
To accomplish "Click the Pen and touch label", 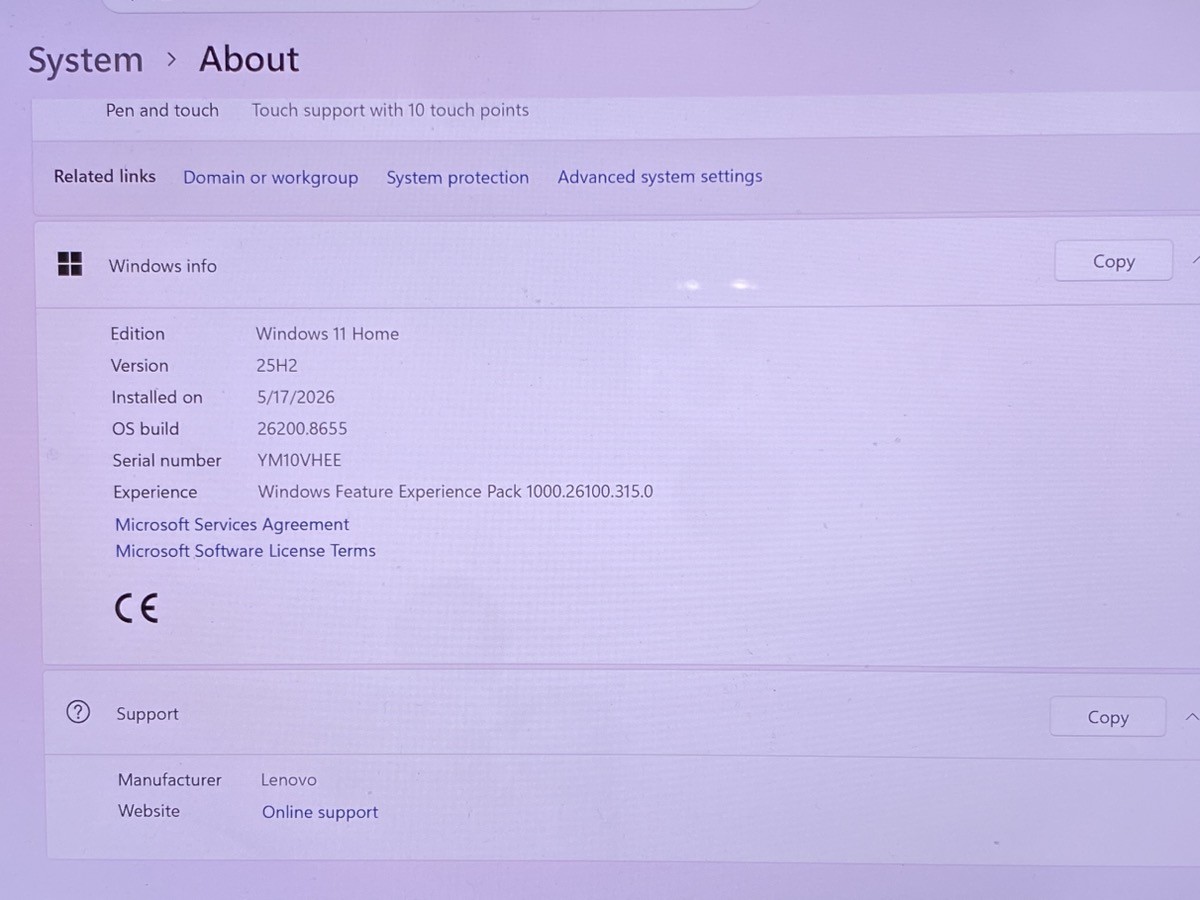I will point(162,110).
